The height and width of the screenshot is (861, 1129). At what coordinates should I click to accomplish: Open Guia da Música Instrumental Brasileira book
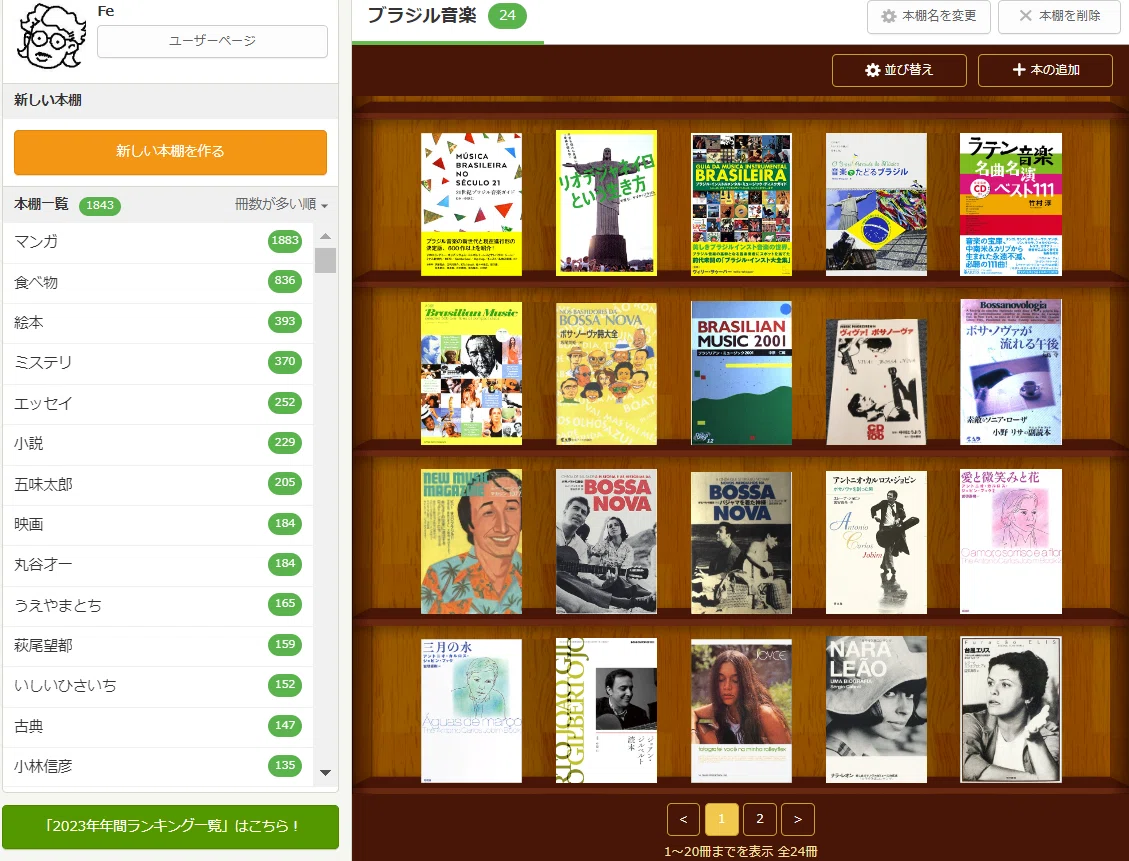coord(742,204)
